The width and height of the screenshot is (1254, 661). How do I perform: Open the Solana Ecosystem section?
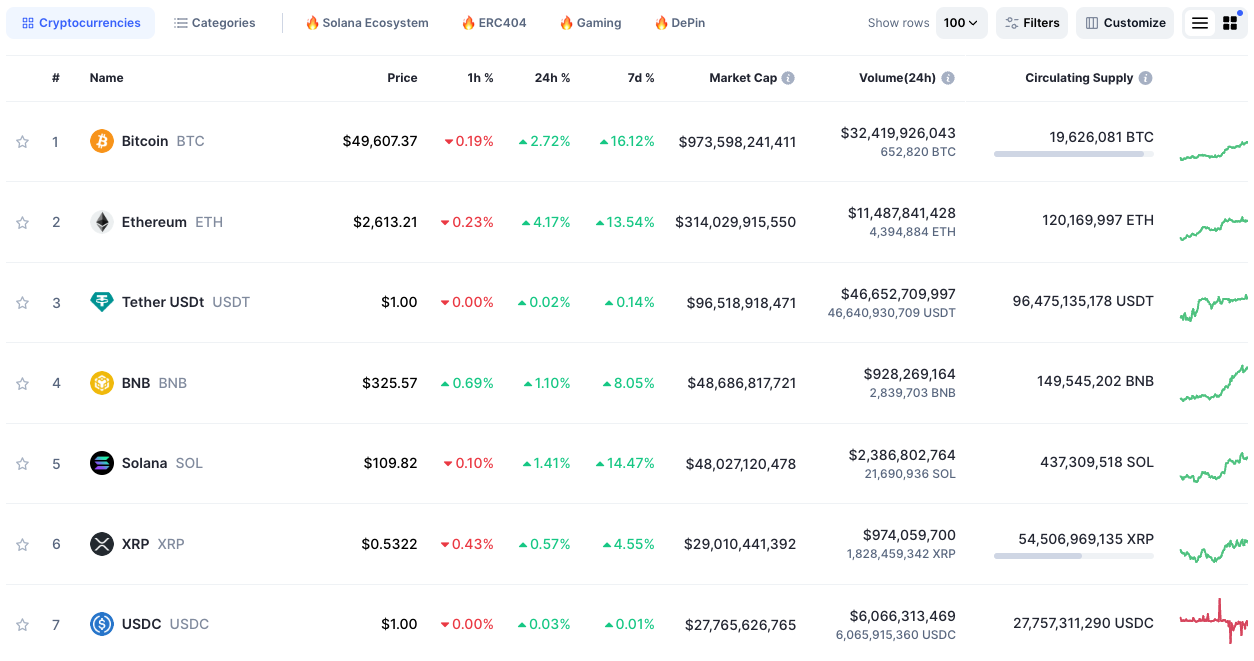click(366, 21)
